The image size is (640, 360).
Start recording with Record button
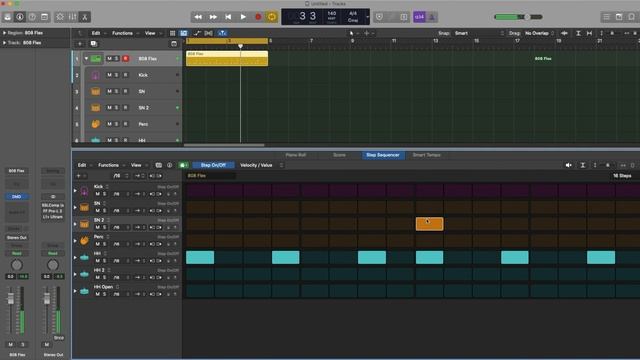click(x=258, y=17)
